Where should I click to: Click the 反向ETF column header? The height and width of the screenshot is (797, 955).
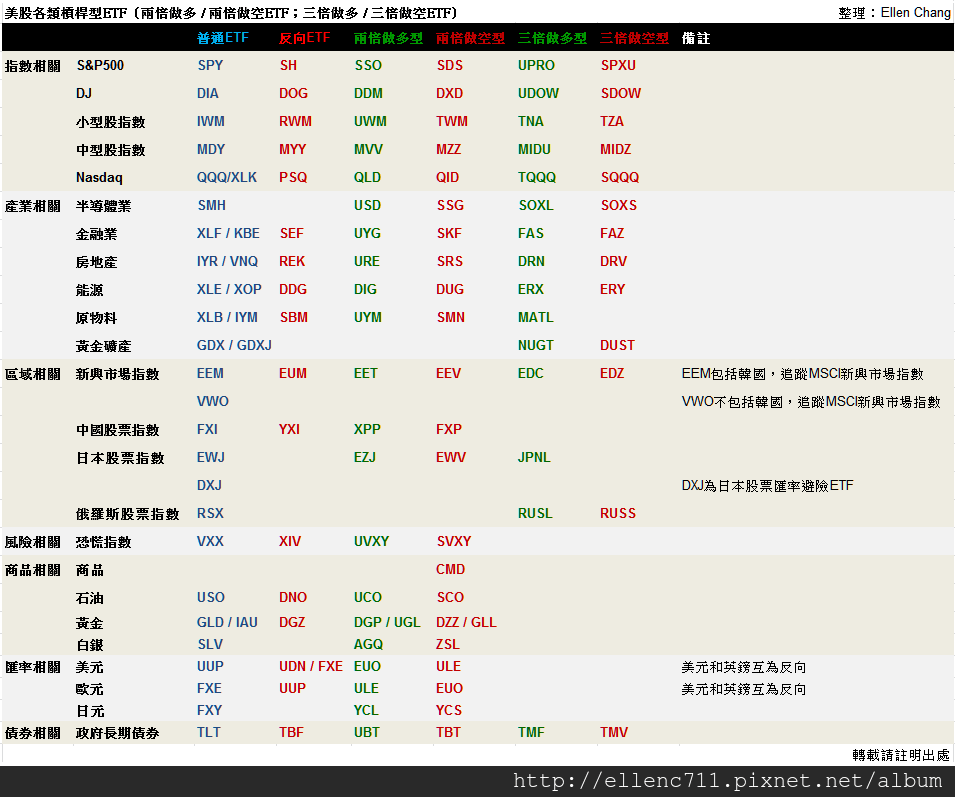coord(304,38)
